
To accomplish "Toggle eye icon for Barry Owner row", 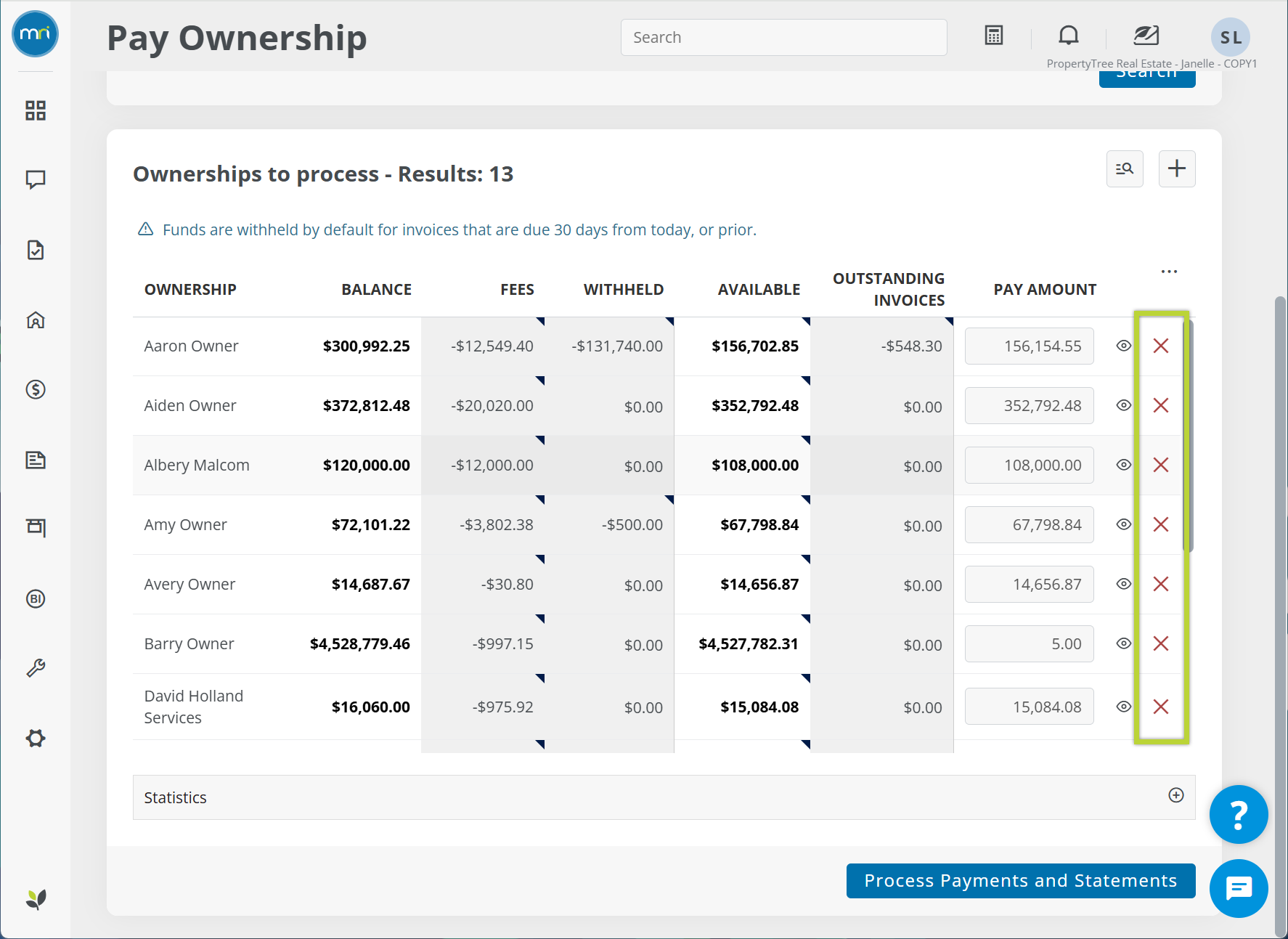I will coord(1123,643).
